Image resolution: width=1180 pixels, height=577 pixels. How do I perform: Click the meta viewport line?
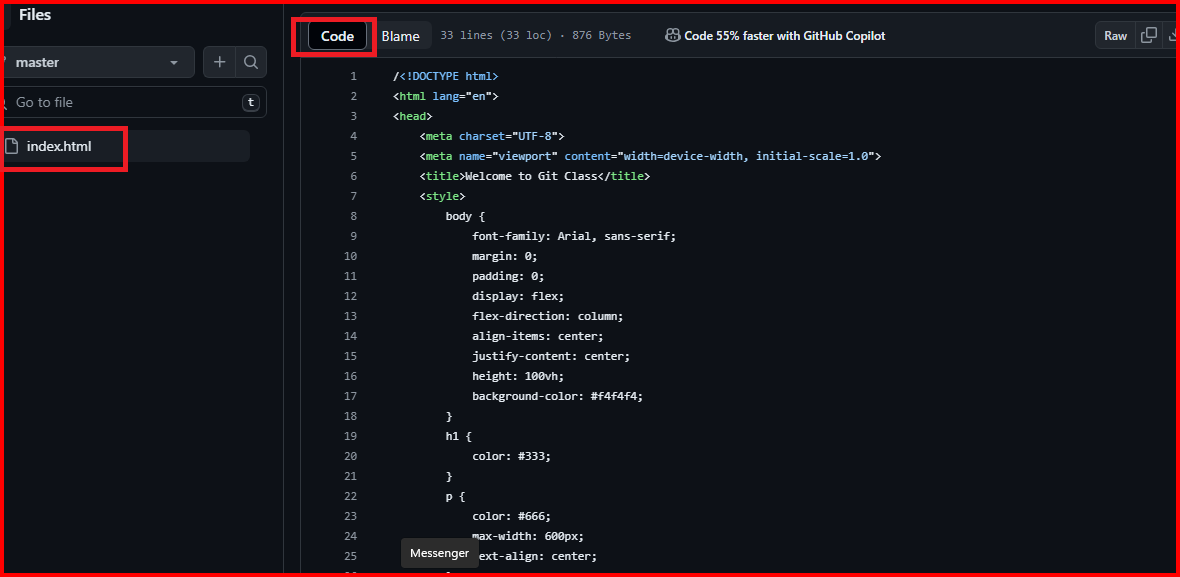click(650, 156)
